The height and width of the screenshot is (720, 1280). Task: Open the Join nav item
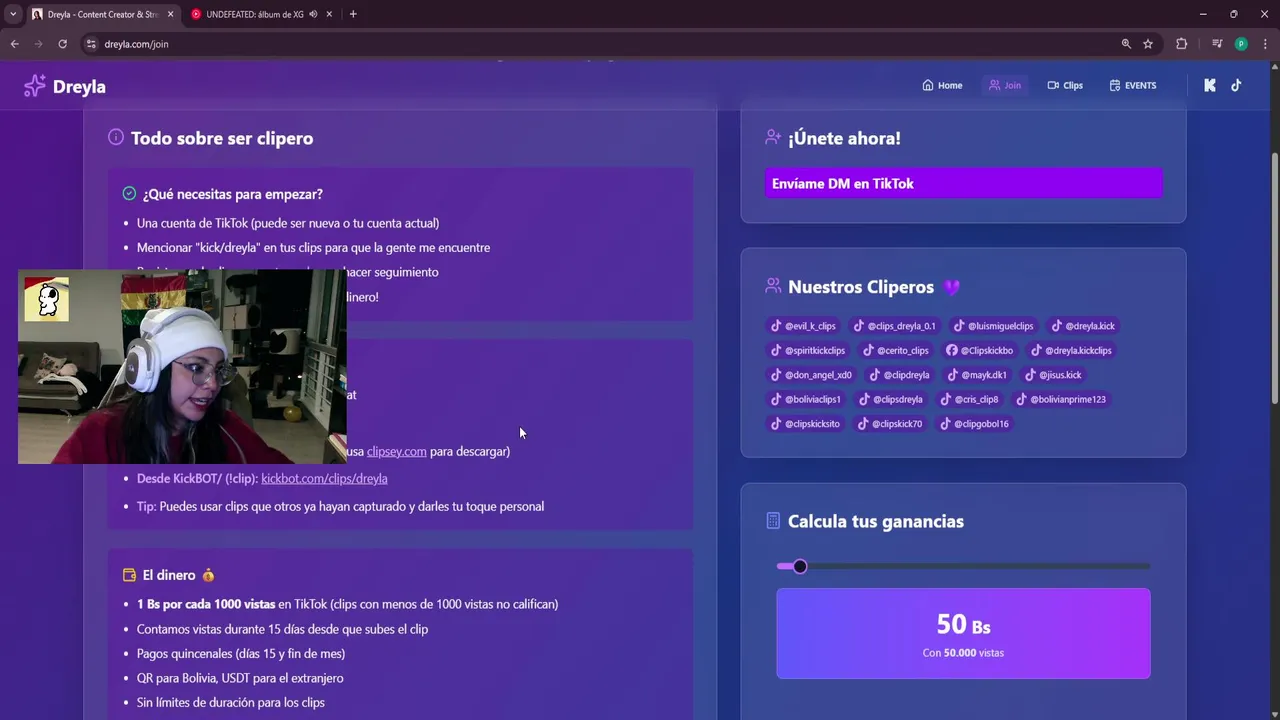(x=1005, y=85)
